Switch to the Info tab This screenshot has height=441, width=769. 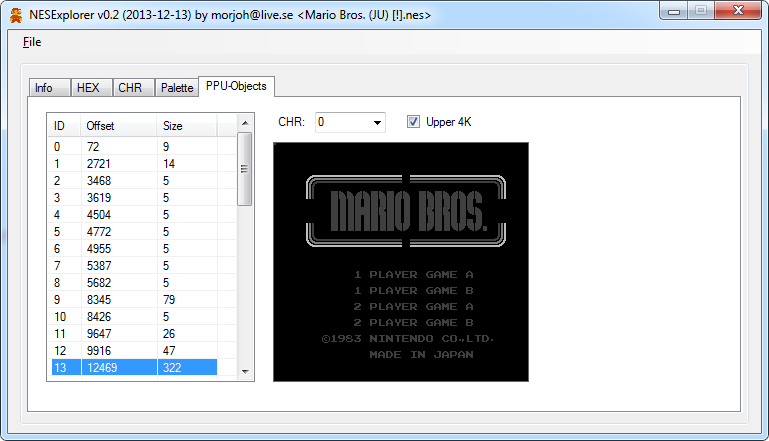point(49,87)
